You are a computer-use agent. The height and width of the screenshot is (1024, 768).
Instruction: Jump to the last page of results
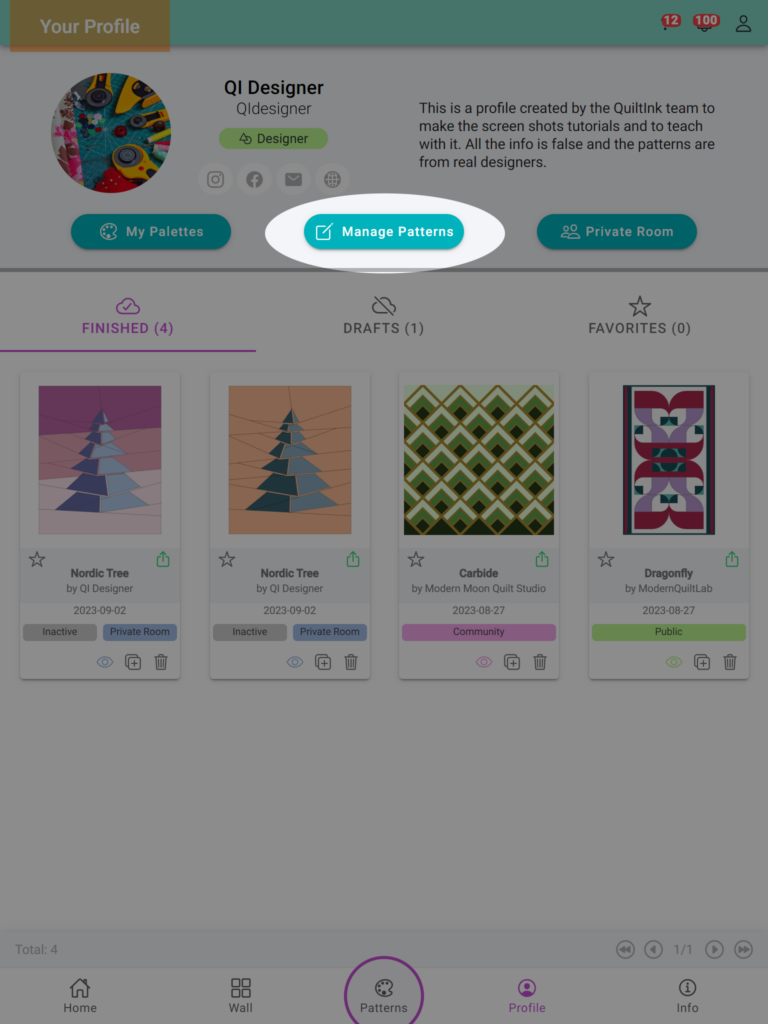[x=743, y=950]
